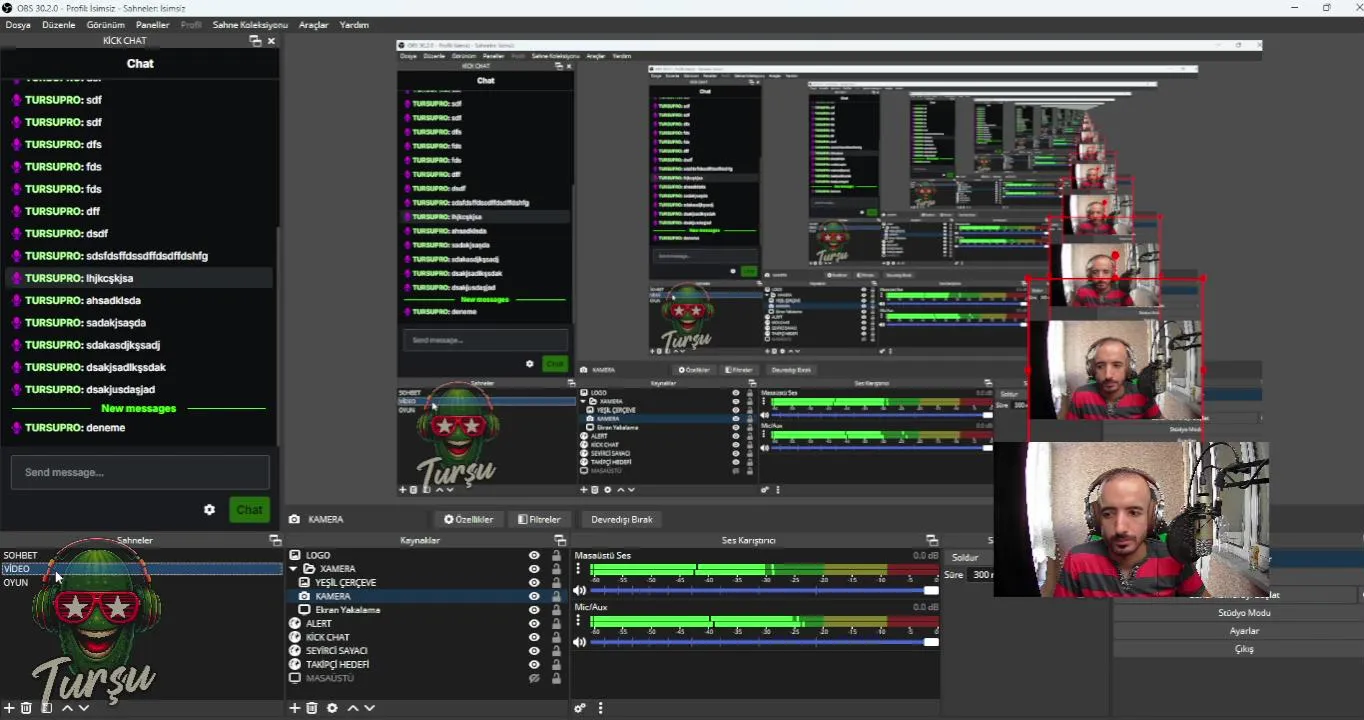
Task: Toggle lock on MASAÜSTÜ source
Action: click(x=556, y=678)
